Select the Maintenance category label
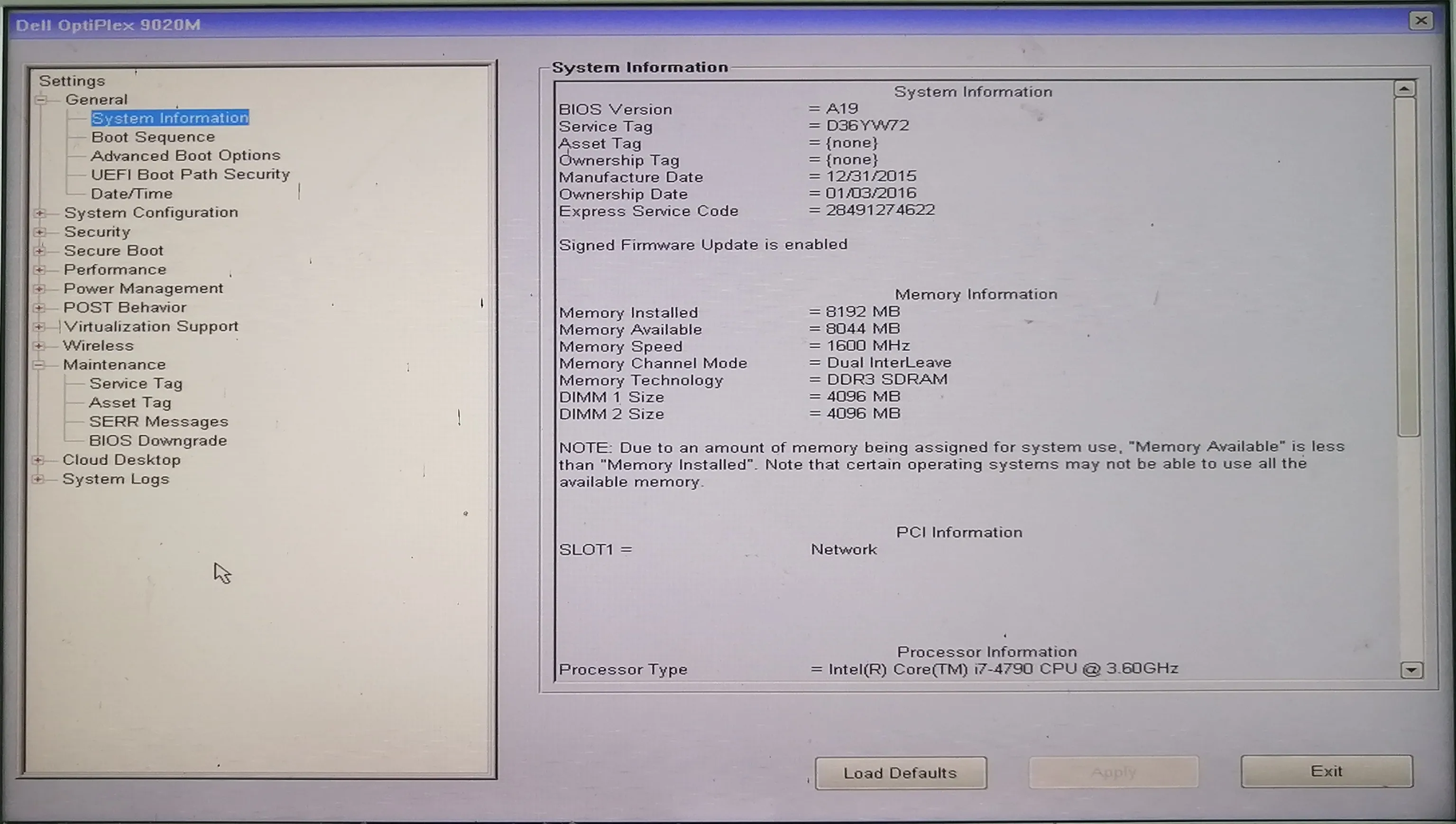The width and height of the screenshot is (1456, 824). [x=114, y=364]
